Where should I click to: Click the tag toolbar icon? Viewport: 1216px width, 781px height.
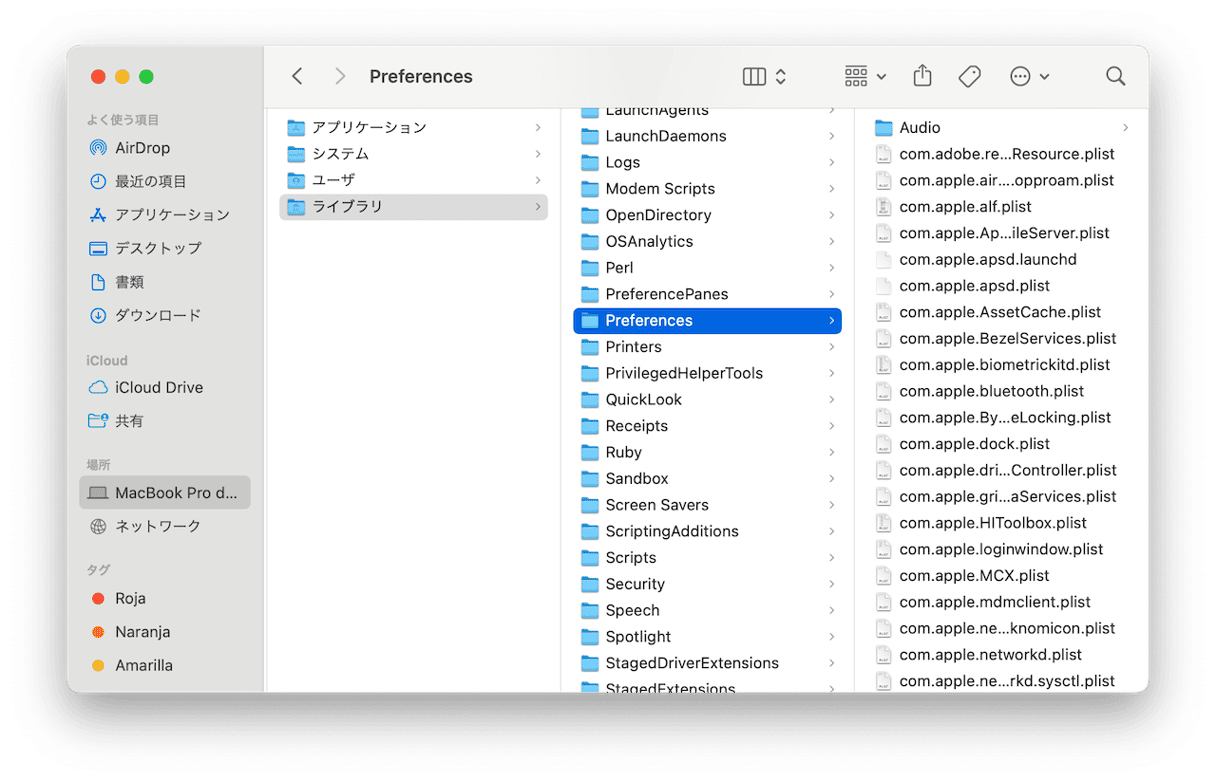(x=969, y=77)
